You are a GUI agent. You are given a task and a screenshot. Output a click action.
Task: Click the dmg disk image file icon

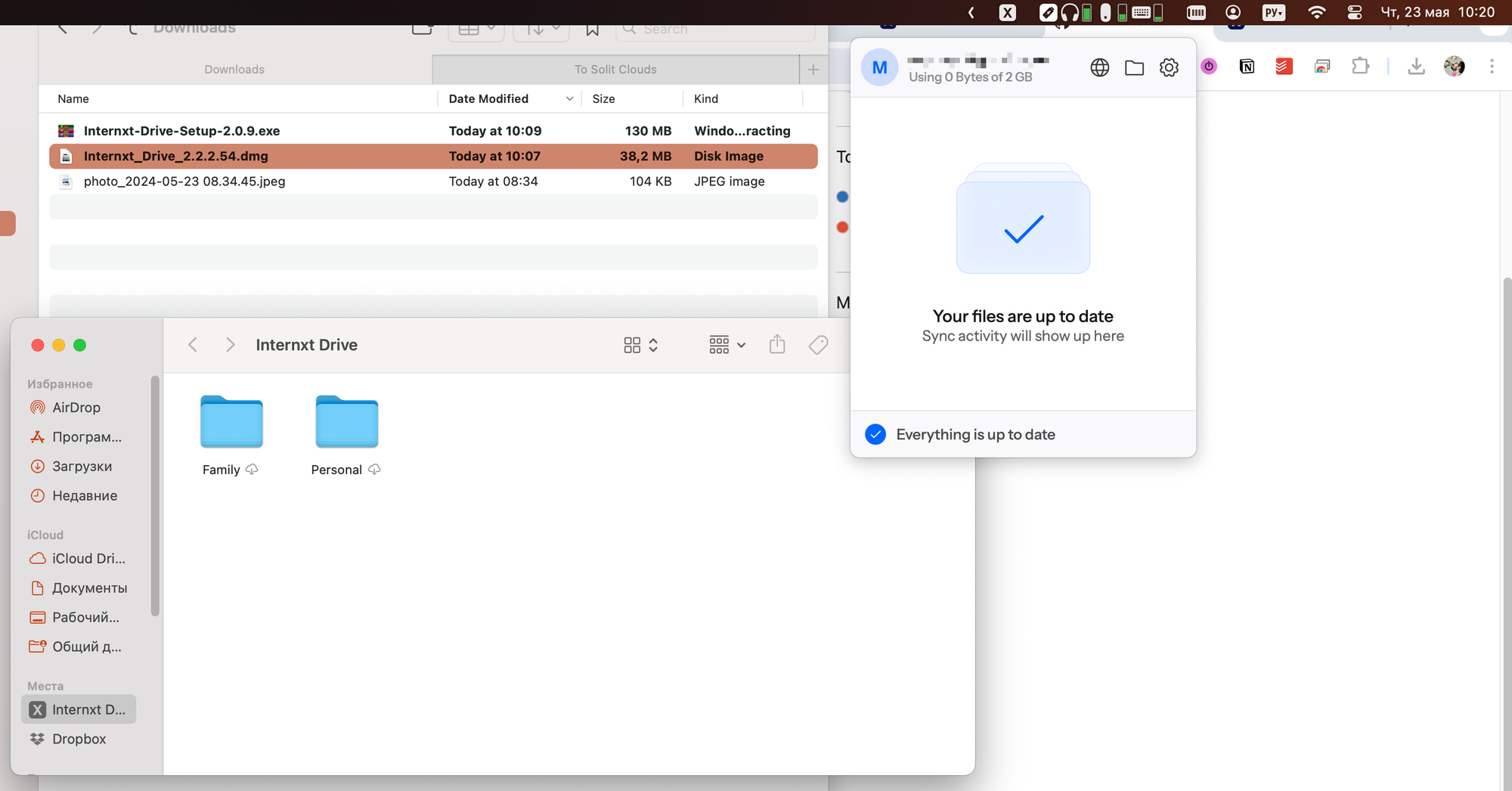pyautogui.click(x=67, y=157)
